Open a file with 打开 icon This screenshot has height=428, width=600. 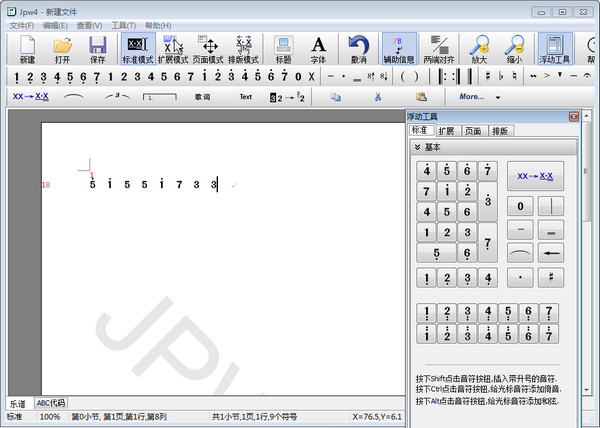click(62, 49)
